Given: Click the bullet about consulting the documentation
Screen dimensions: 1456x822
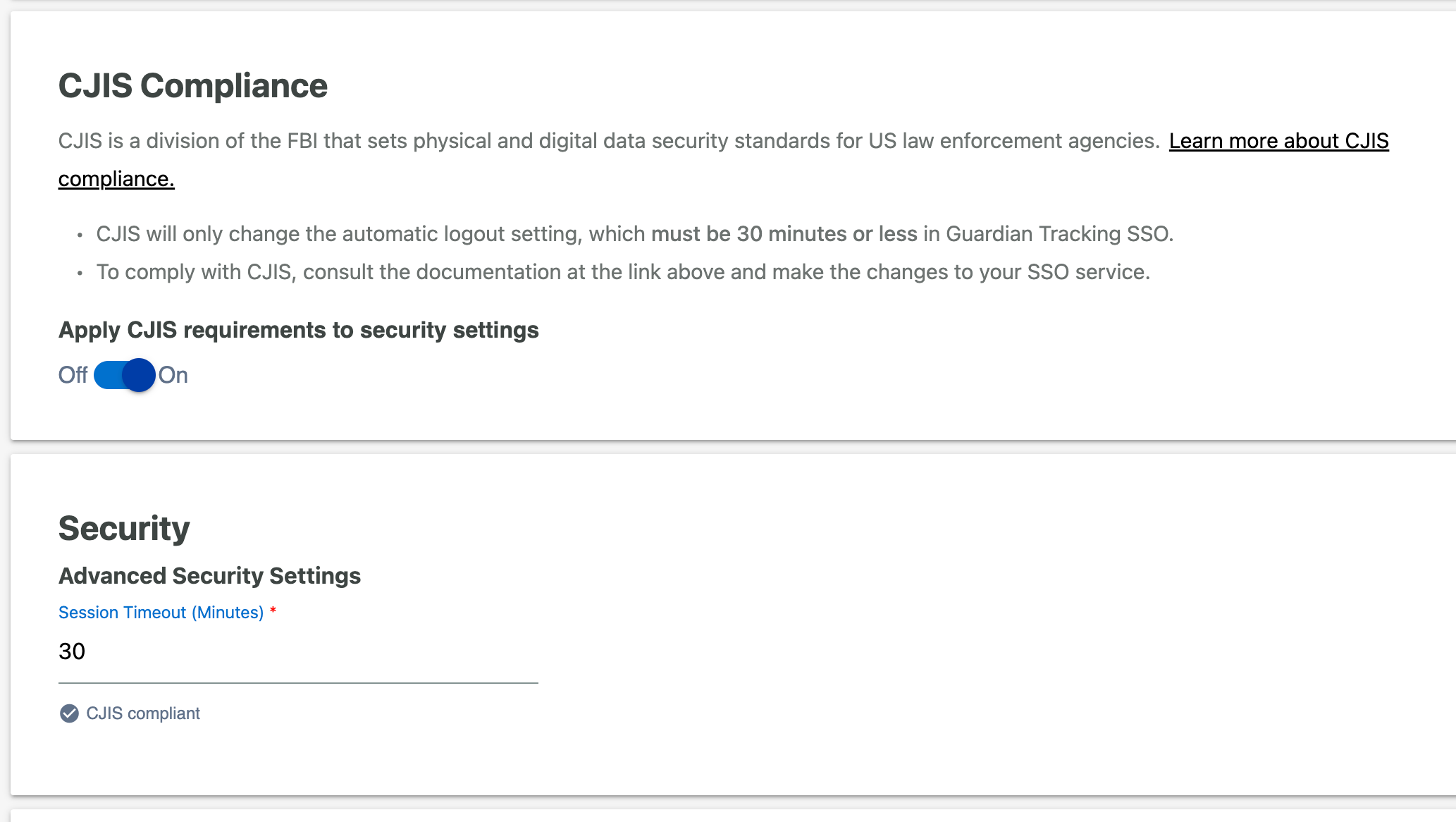Looking at the screenshot, I should (623, 272).
